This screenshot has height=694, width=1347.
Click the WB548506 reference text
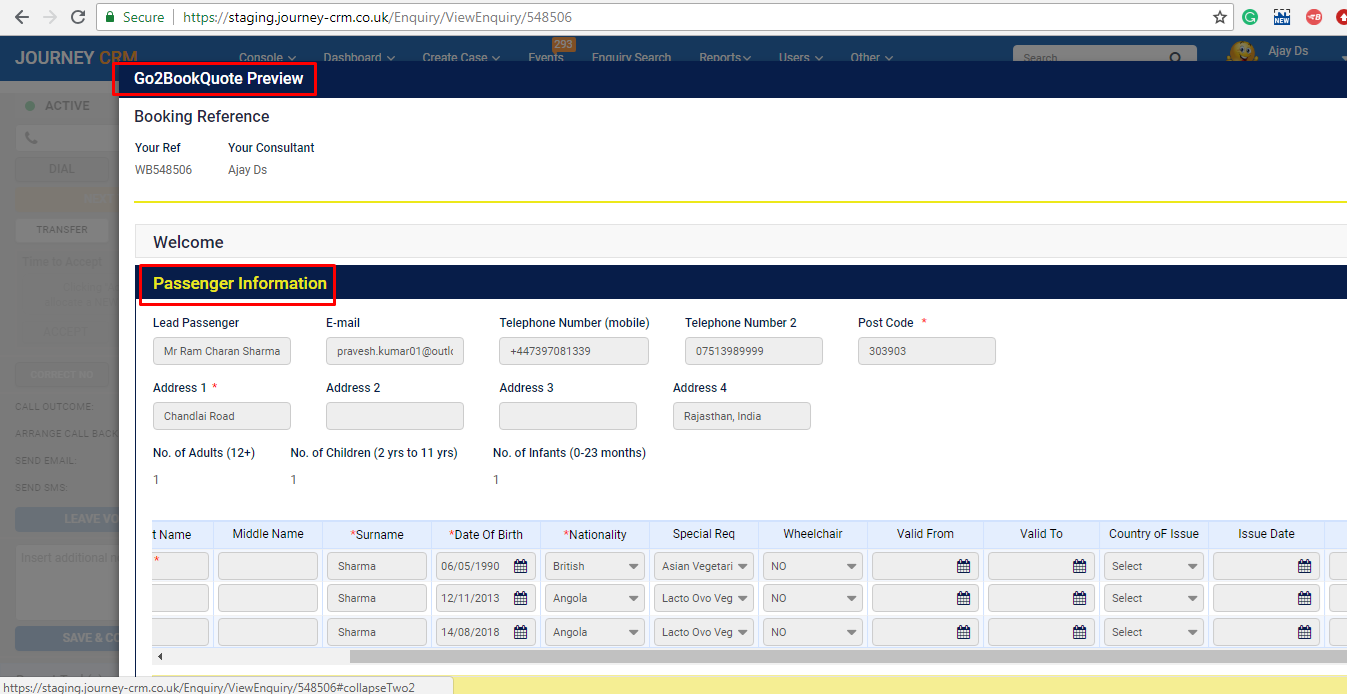click(163, 170)
